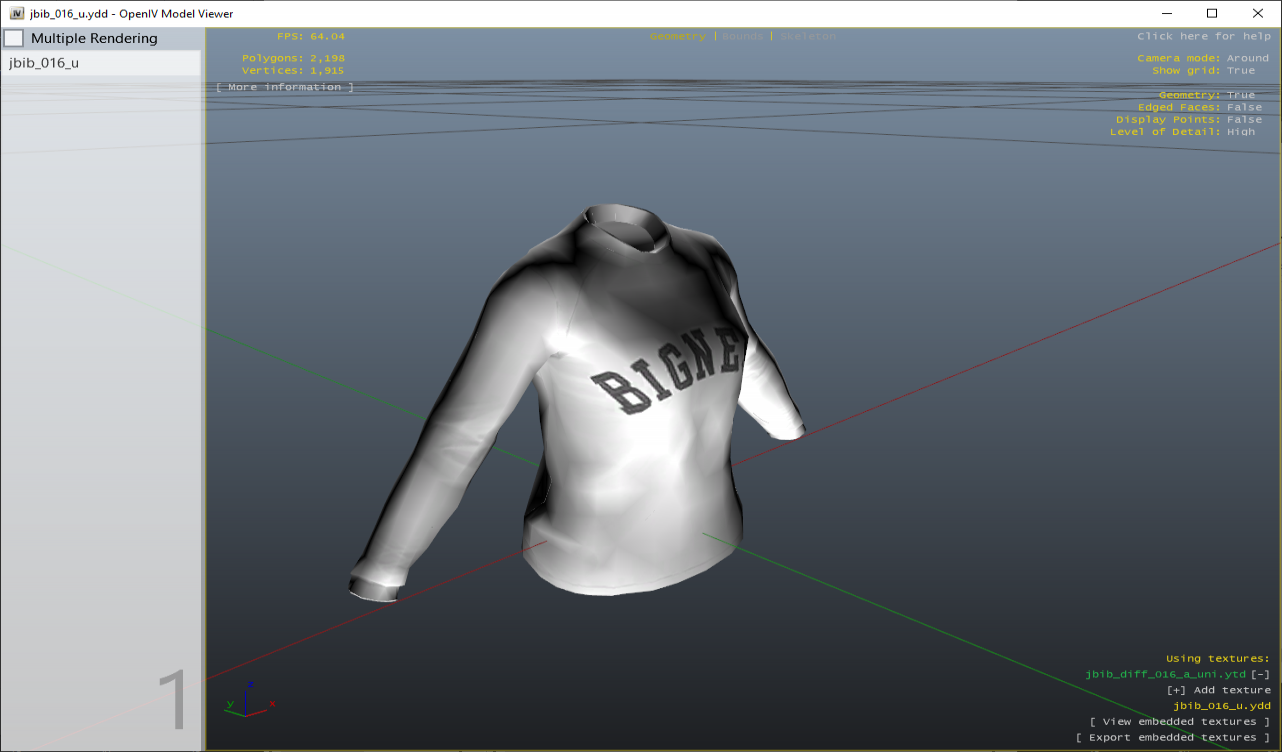Open the Skeleton tab
The width and height of the screenshot is (1282, 752).
[807, 35]
